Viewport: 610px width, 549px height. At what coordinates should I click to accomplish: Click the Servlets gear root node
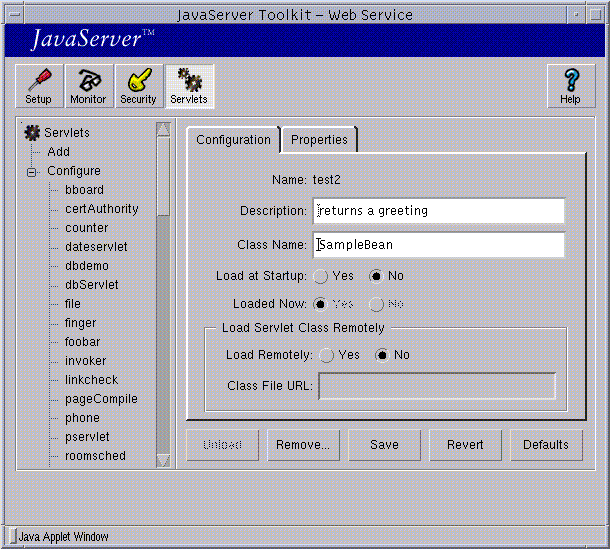pos(58,133)
